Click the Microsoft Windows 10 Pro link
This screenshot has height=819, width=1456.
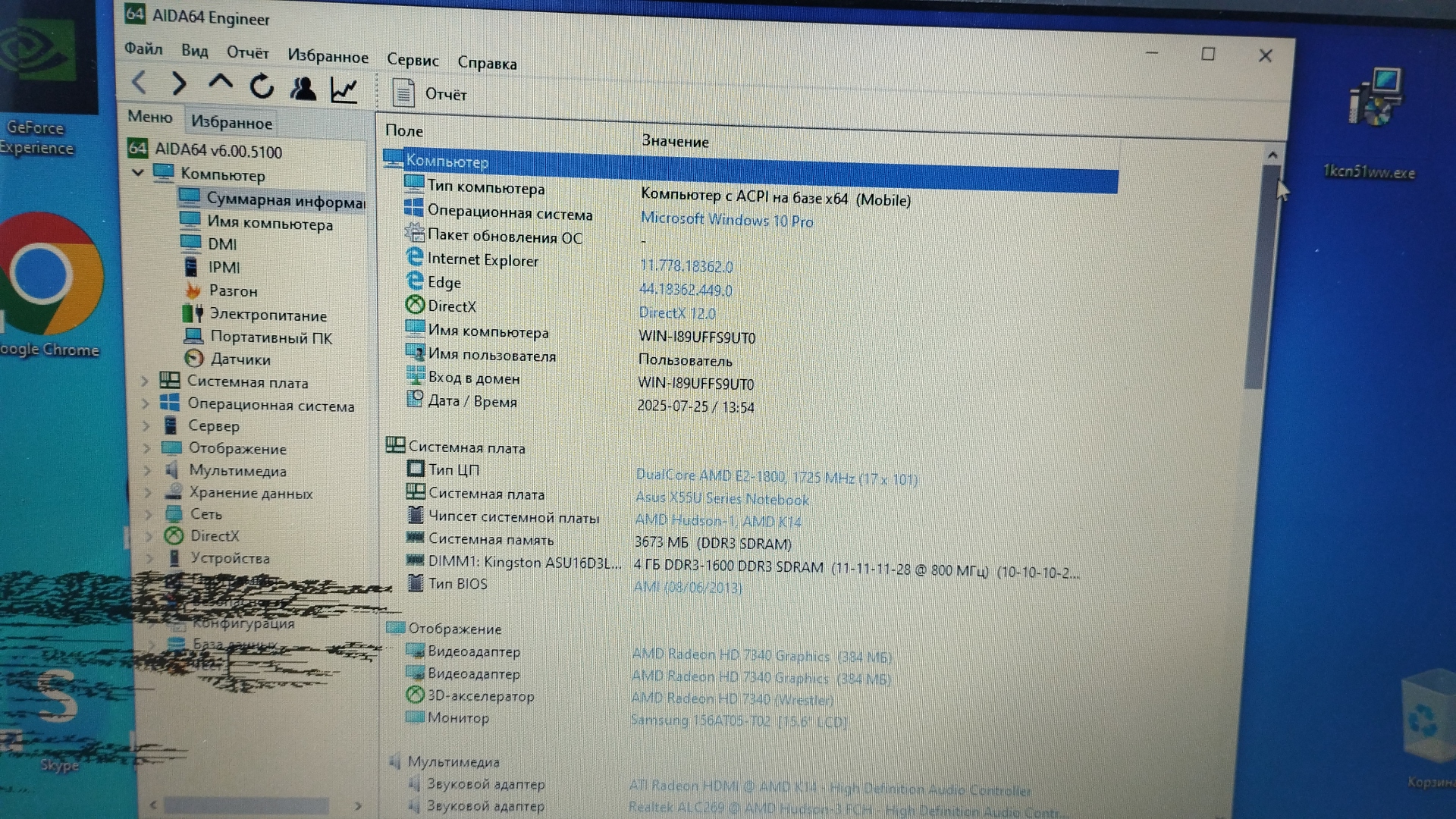(726, 221)
